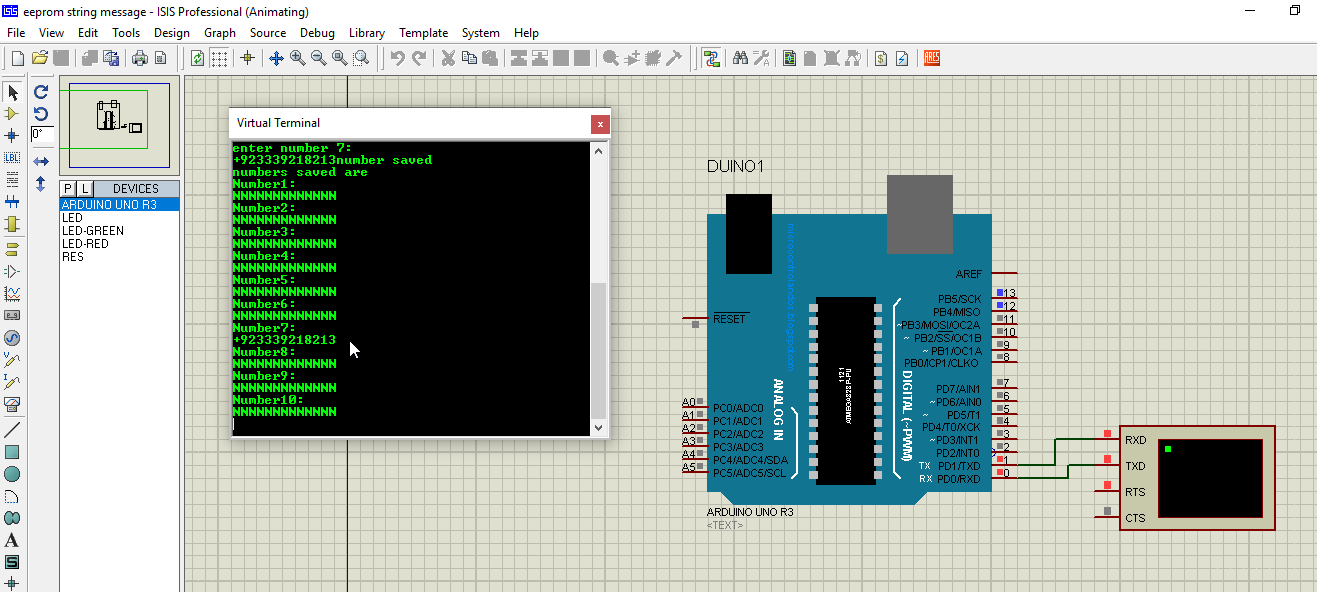This screenshot has width=1317, height=592.
Task: Activate the Voltage Probe mode
Action: click(12, 360)
